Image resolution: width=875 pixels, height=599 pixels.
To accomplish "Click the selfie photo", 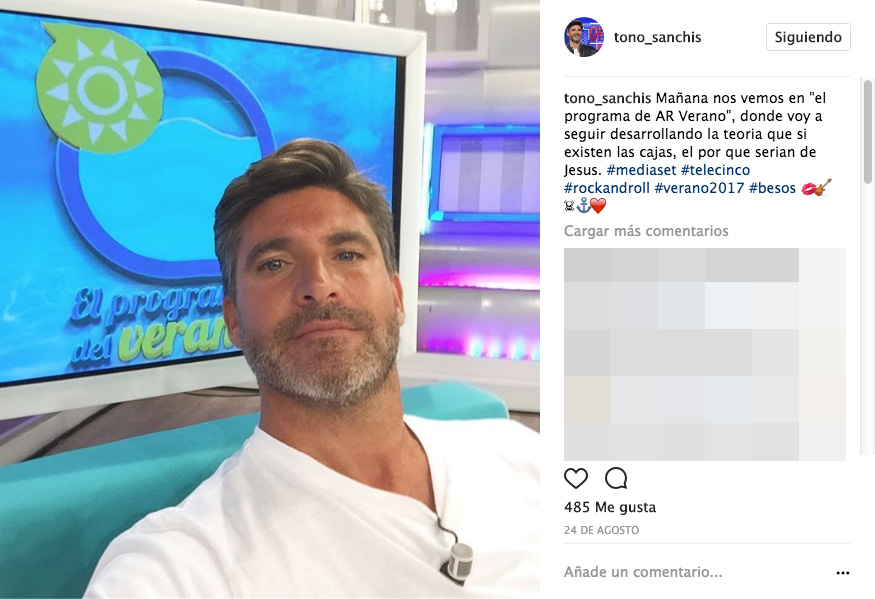I will (270, 299).
